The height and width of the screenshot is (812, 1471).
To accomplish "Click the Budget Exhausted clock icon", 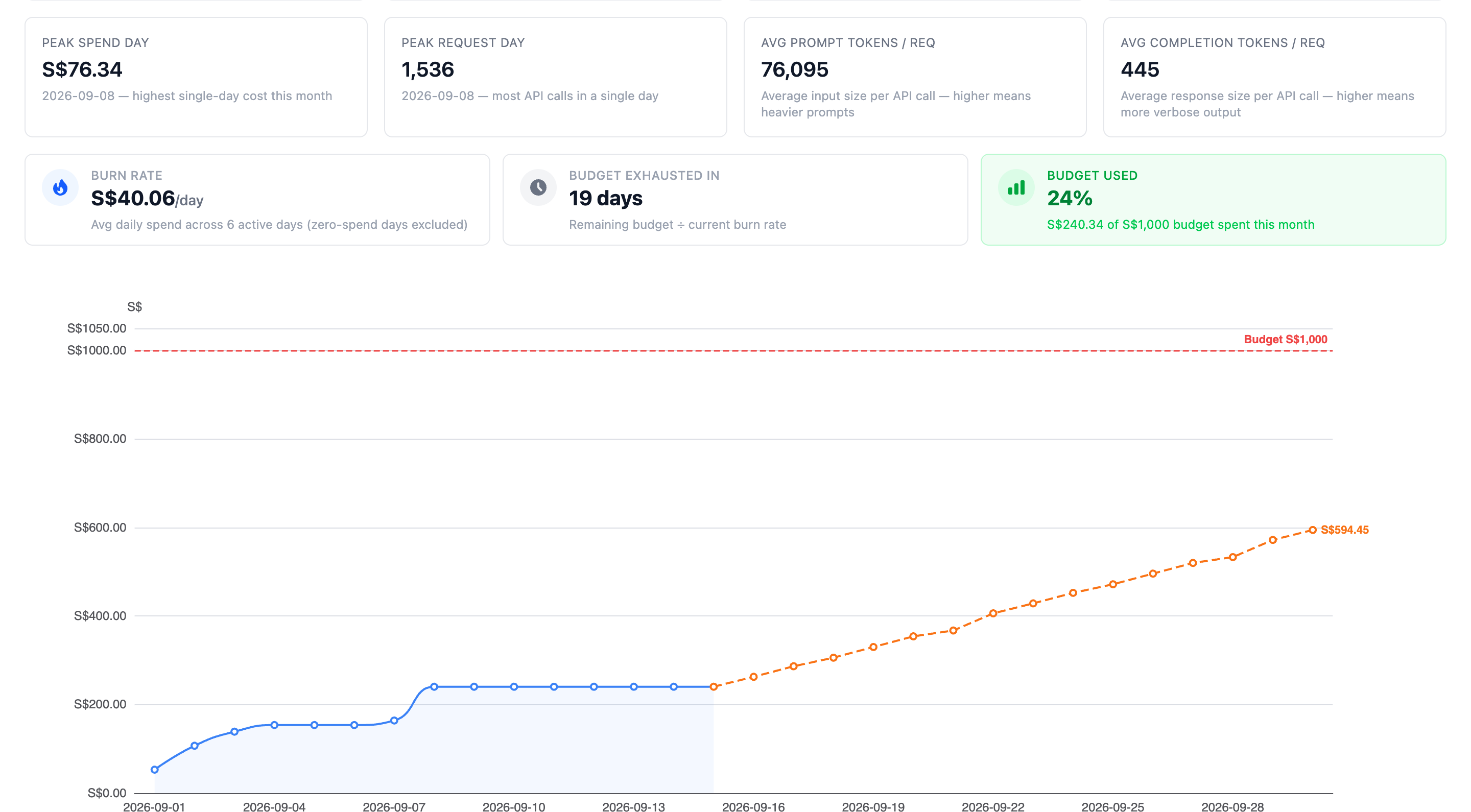I will [538, 187].
